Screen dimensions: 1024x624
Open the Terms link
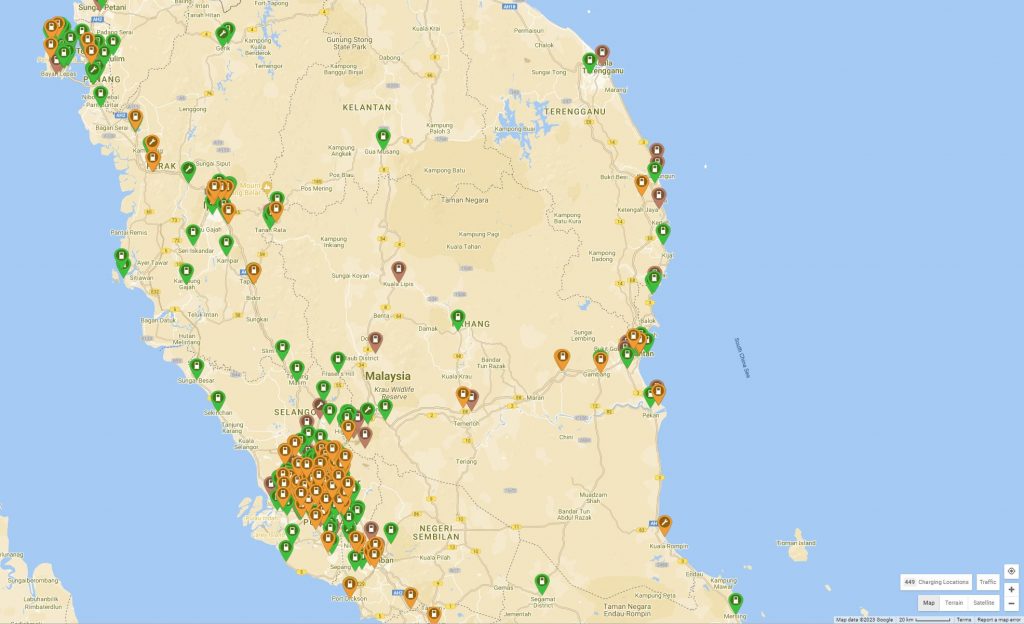(963, 620)
